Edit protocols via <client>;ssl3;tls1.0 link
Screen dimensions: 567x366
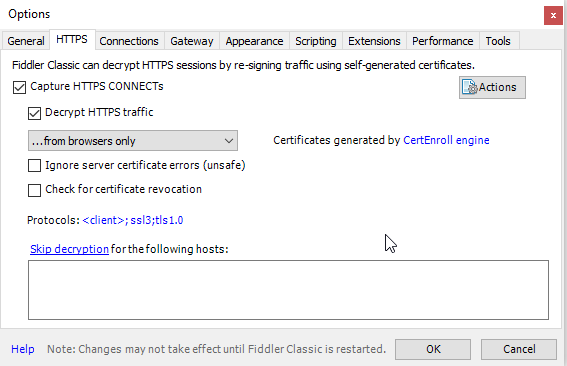[133, 220]
